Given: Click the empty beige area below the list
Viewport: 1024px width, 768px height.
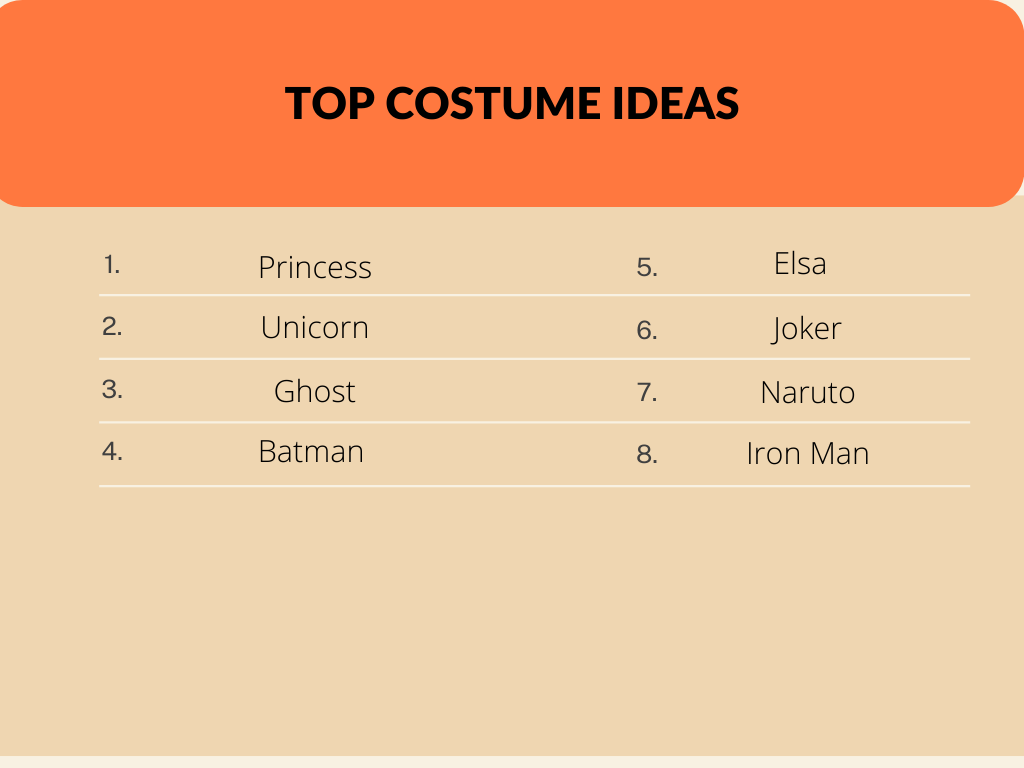Looking at the screenshot, I should click(x=512, y=620).
